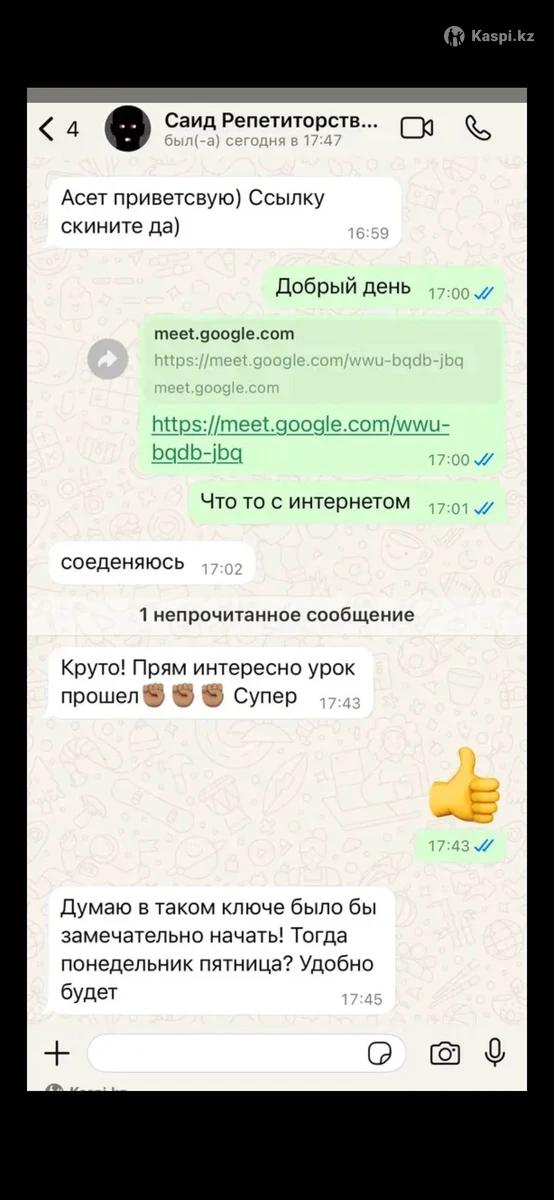Viewport: 554px width, 1200px height.
Task: Focus the message text input field
Action: (x=247, y=1053)
